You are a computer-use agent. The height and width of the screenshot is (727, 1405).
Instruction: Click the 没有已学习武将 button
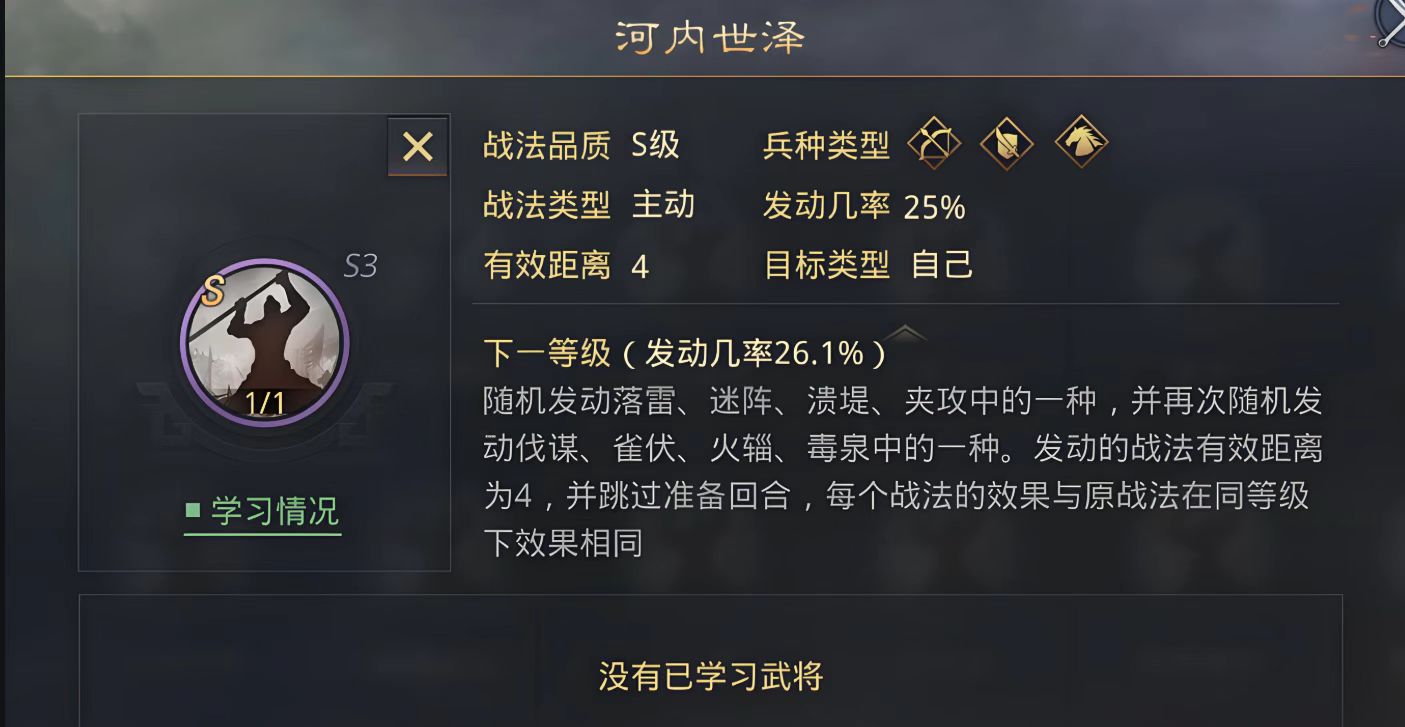coord(712,675)
